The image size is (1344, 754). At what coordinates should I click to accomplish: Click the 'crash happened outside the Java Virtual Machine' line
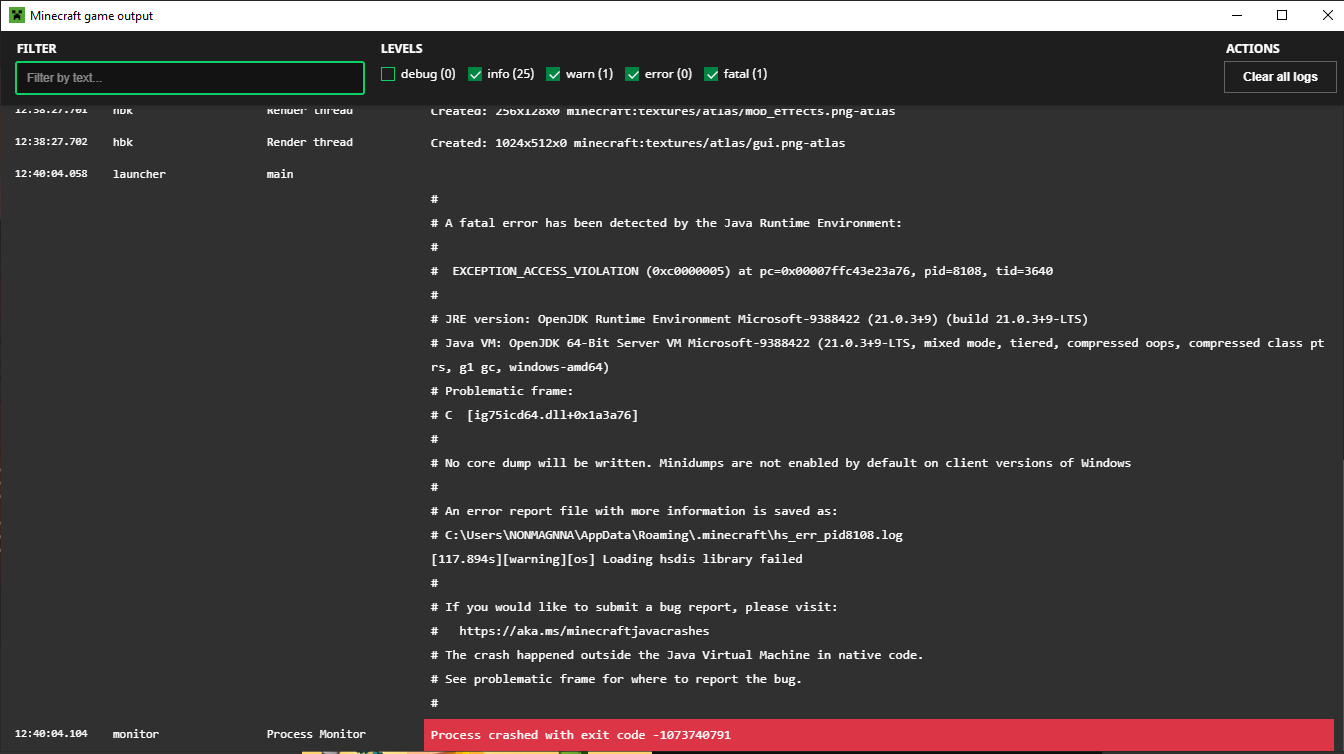coord(676,655)
